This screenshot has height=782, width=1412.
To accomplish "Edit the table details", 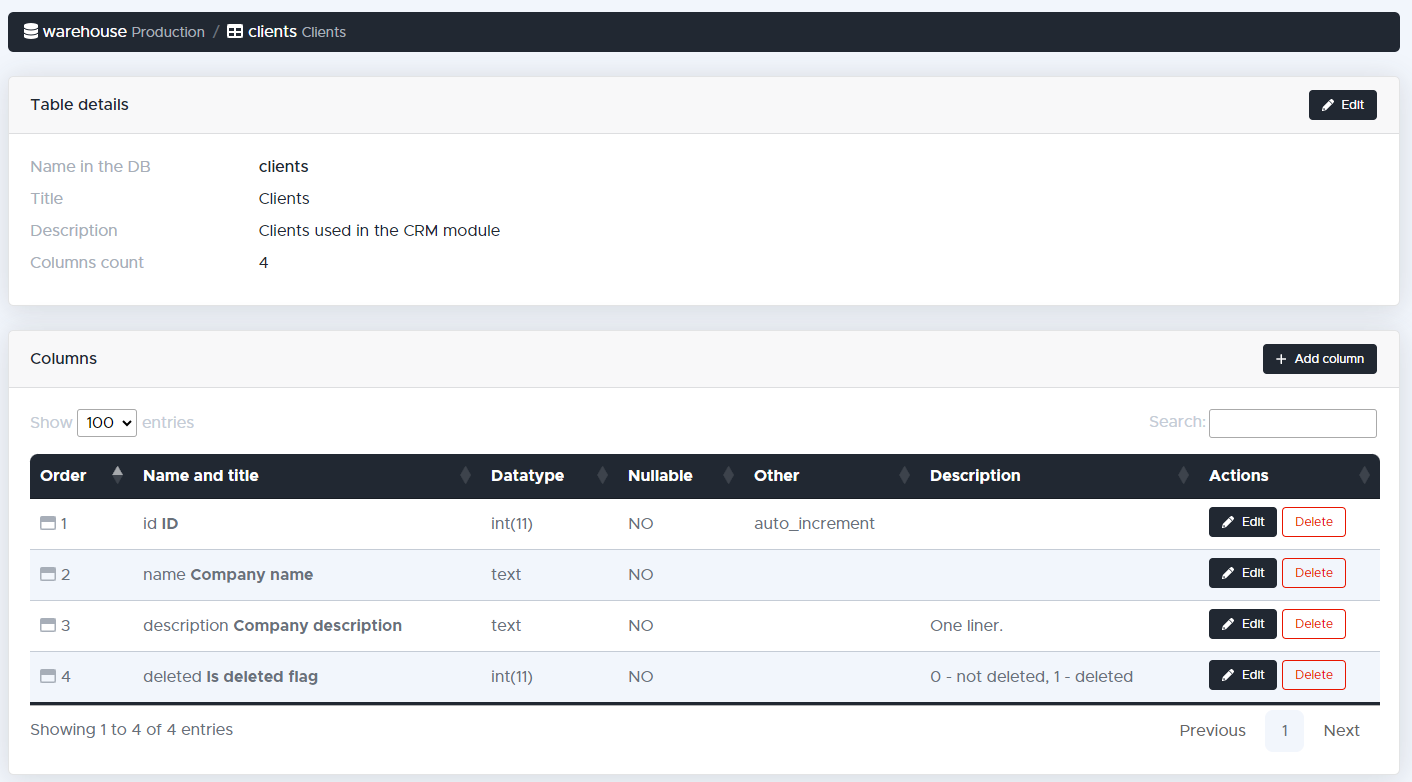I will click(x=1342, y=105).
